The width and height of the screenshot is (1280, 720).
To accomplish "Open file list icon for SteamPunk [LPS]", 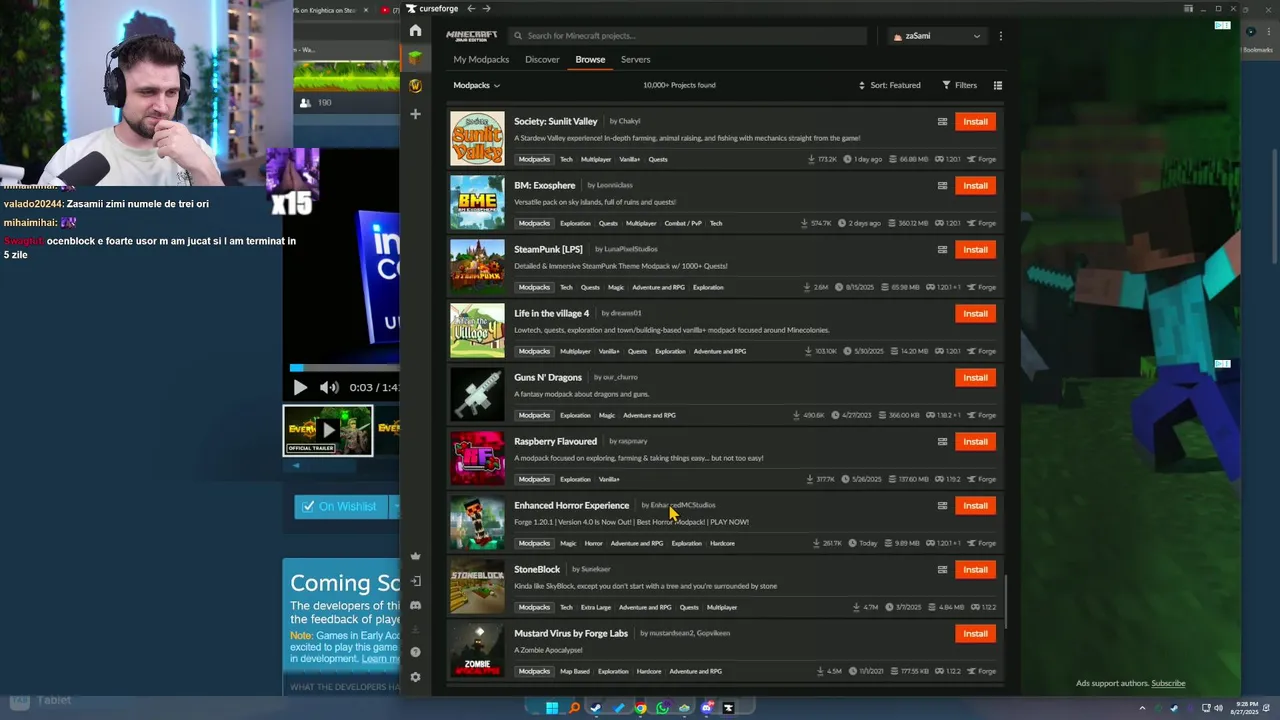I will click(942, 250).
